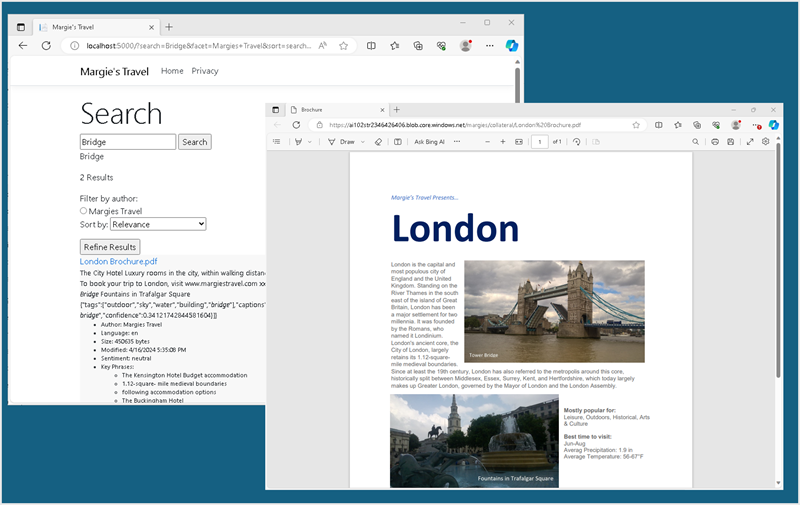Edit the PDF page number field
Screen dimensions: 800x505
(540, 142)
